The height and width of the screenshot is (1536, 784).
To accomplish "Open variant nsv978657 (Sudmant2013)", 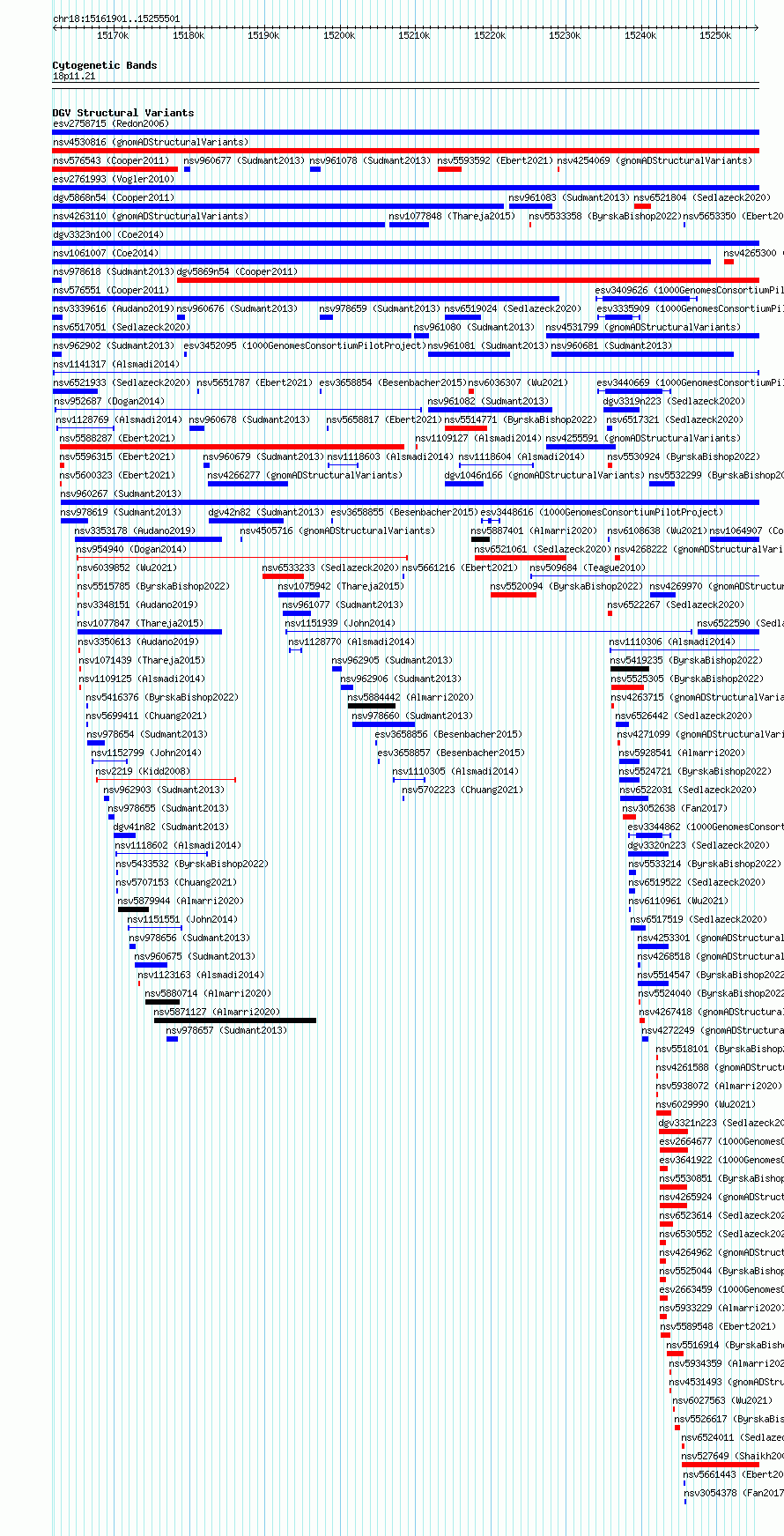I will 226,1030.
